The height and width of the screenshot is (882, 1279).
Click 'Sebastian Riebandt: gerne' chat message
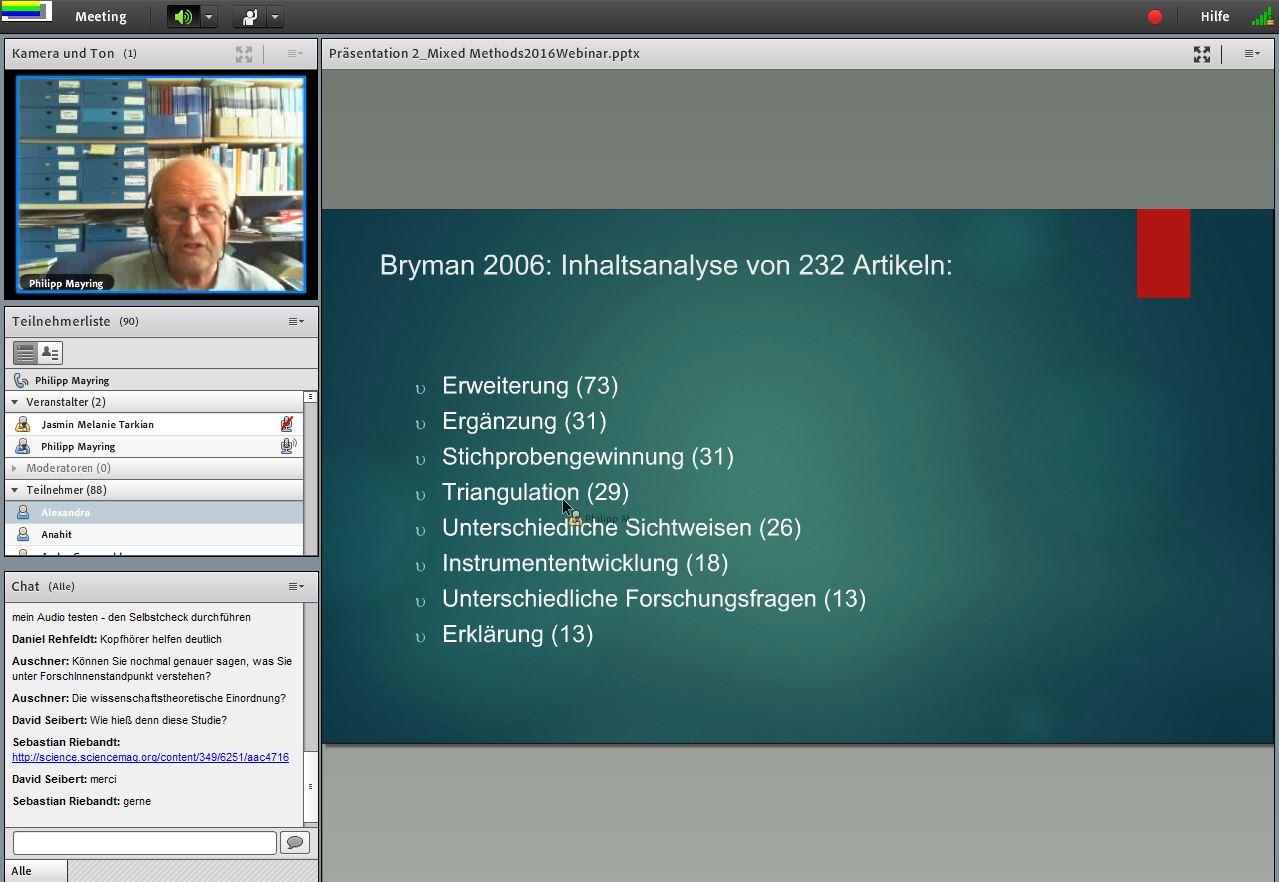click(x=81, y=802)
